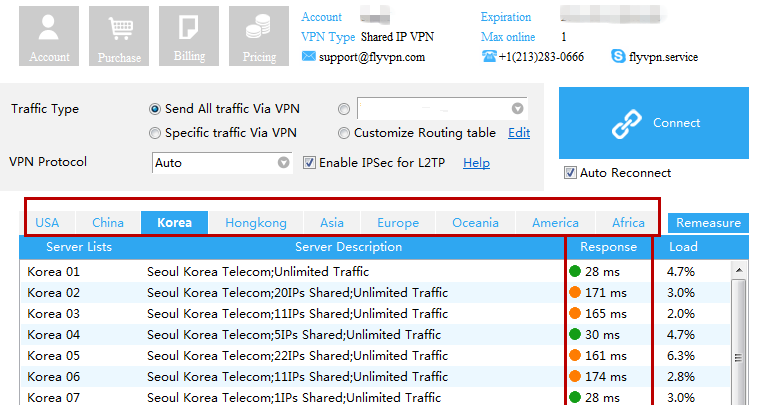Select Customize Routing table option

tap(344, 133)
